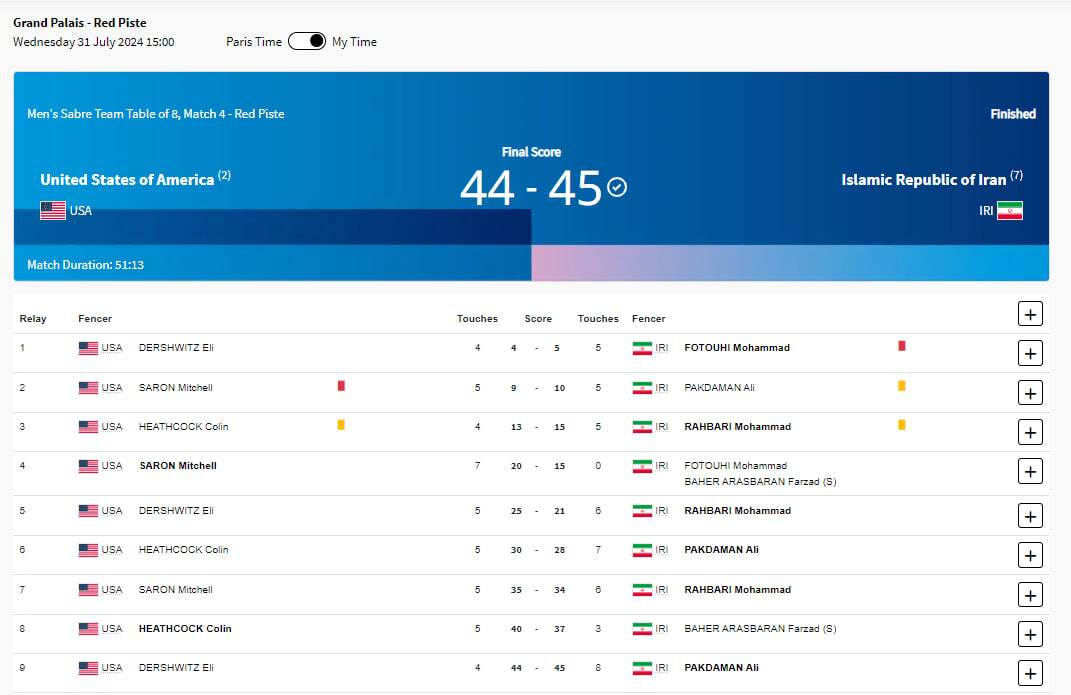Expand relay 9 Dershwitz vs Pakdaman
Image resolution: width=1071 pixels, height=695 pixels.
pyautogui.click(x=1030, y=673)
